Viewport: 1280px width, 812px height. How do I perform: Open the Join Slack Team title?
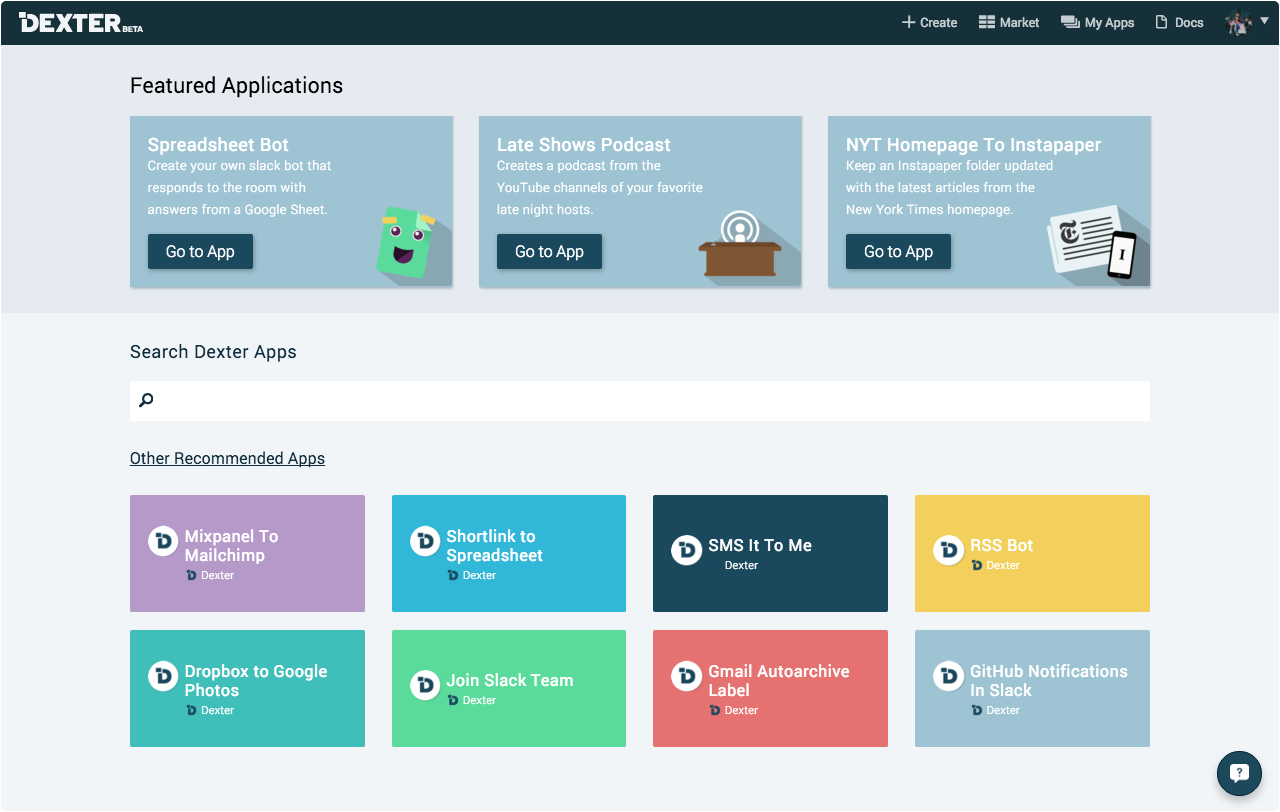[x=510, y=680]
